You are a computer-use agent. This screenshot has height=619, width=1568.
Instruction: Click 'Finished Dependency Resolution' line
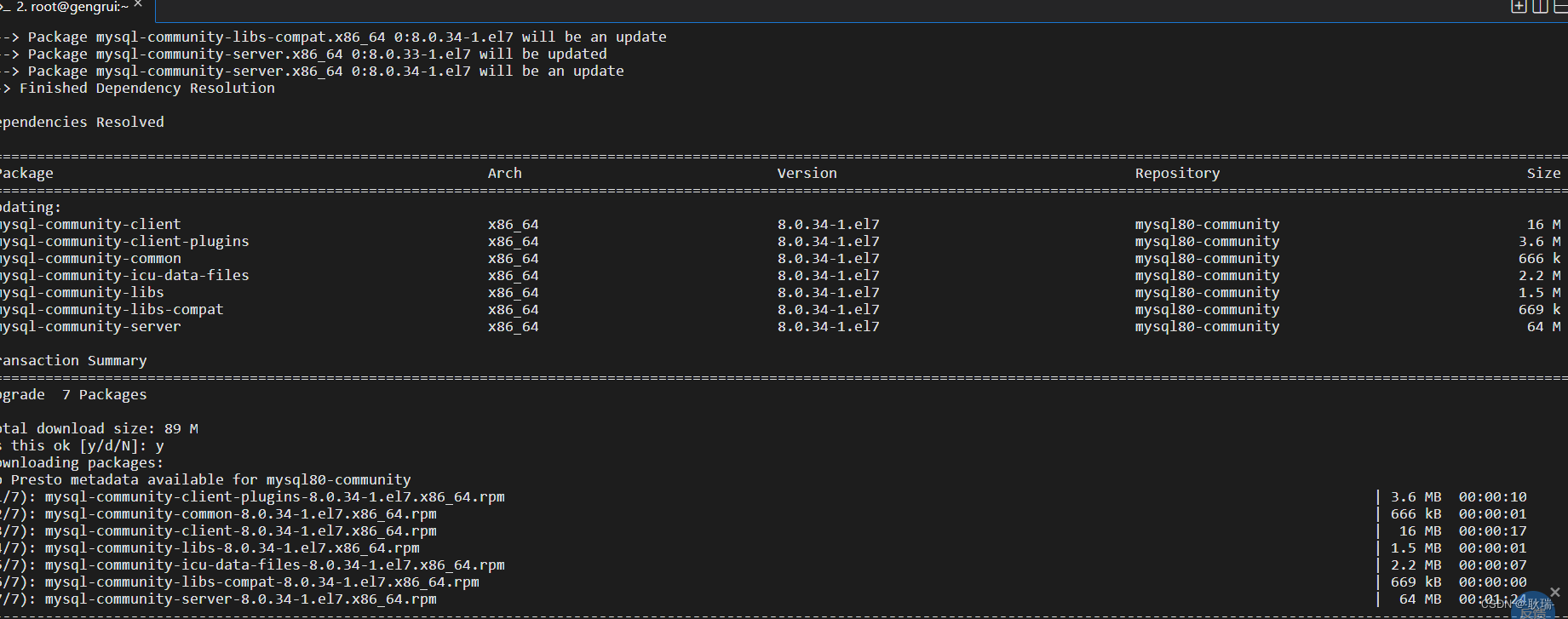click(138, 88)
